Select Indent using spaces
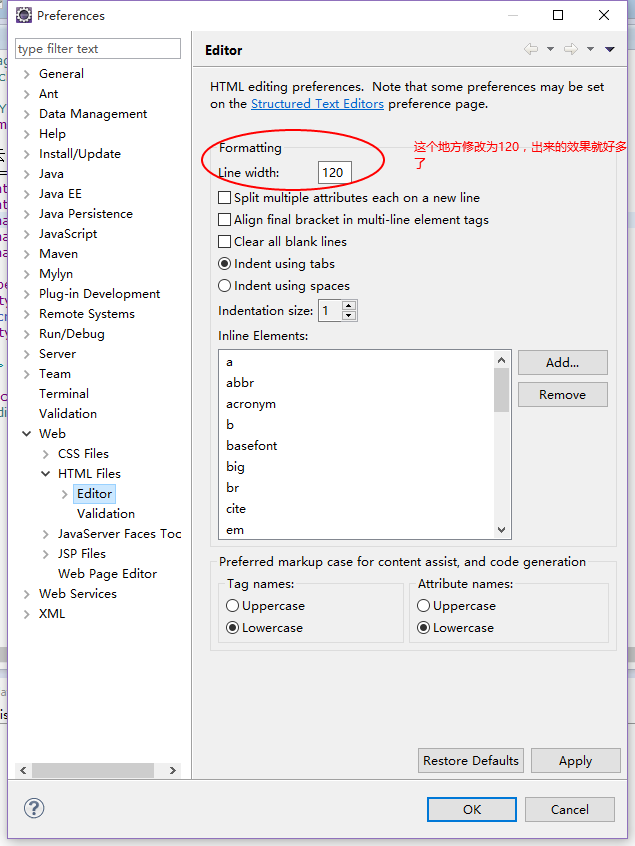635x846 pixels. pos(224,285)
